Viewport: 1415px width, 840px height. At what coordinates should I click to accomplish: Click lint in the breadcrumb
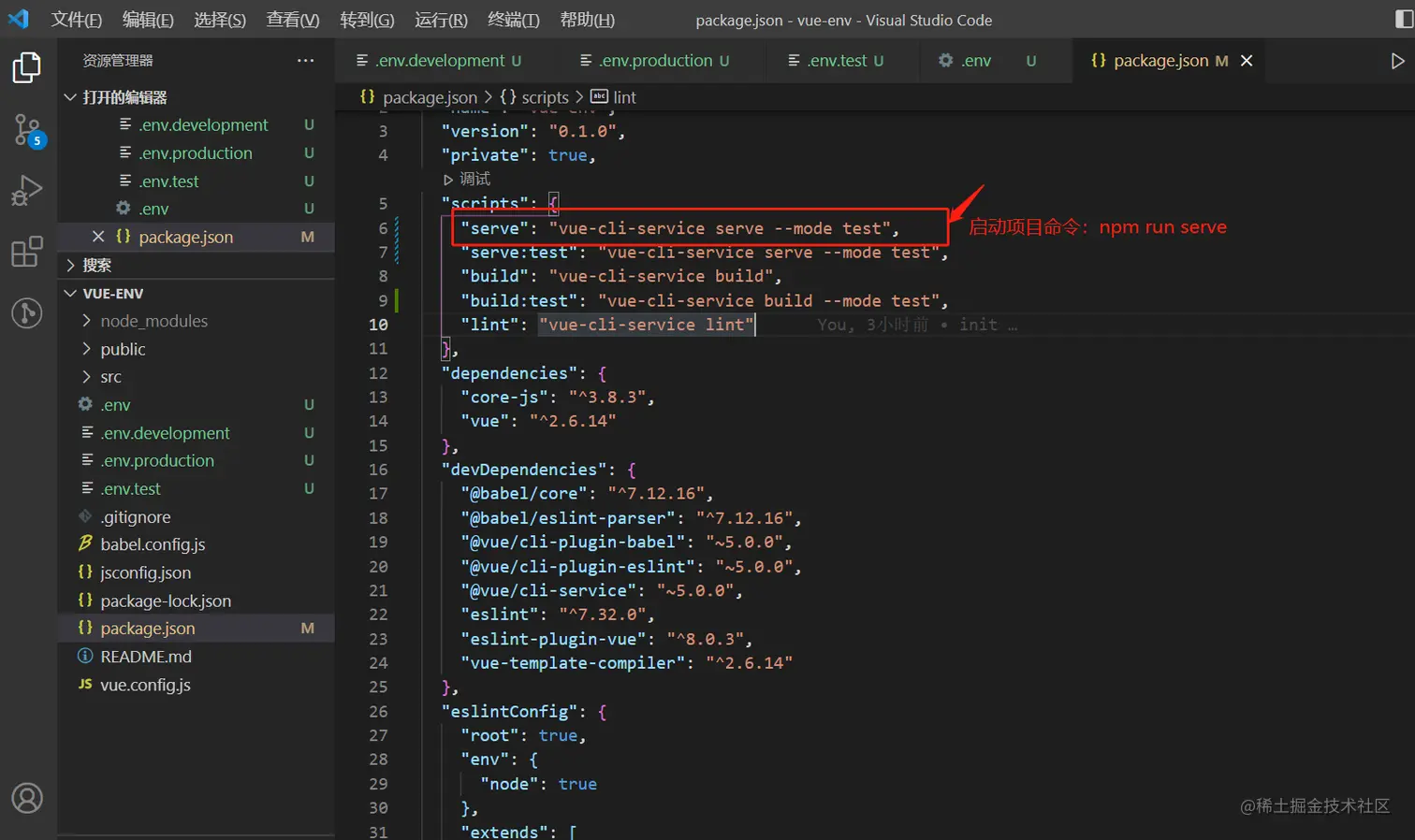[x=624, y=97]
